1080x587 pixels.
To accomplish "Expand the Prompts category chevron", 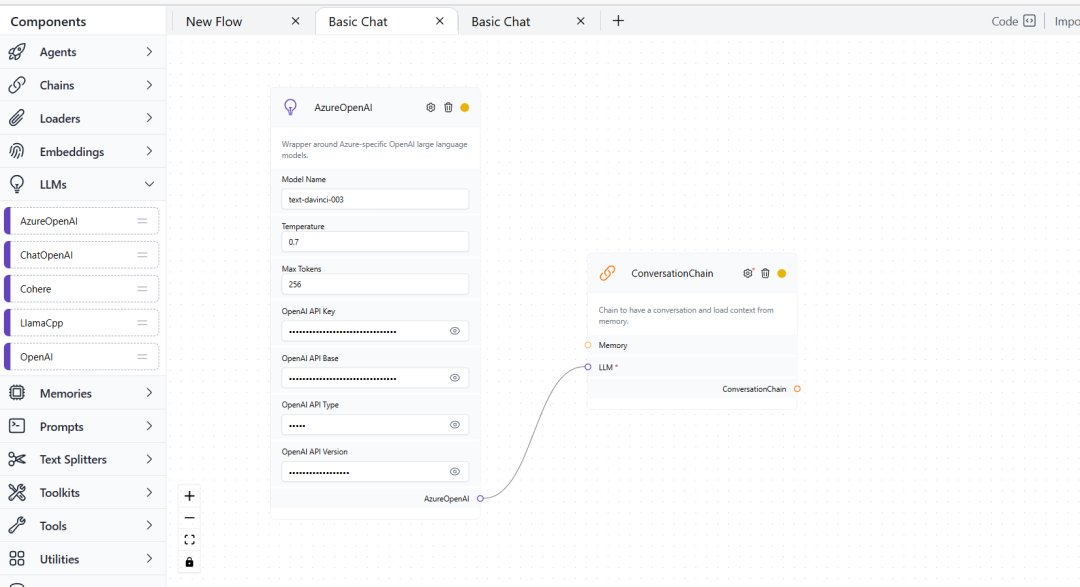I will tap(149, 426).
